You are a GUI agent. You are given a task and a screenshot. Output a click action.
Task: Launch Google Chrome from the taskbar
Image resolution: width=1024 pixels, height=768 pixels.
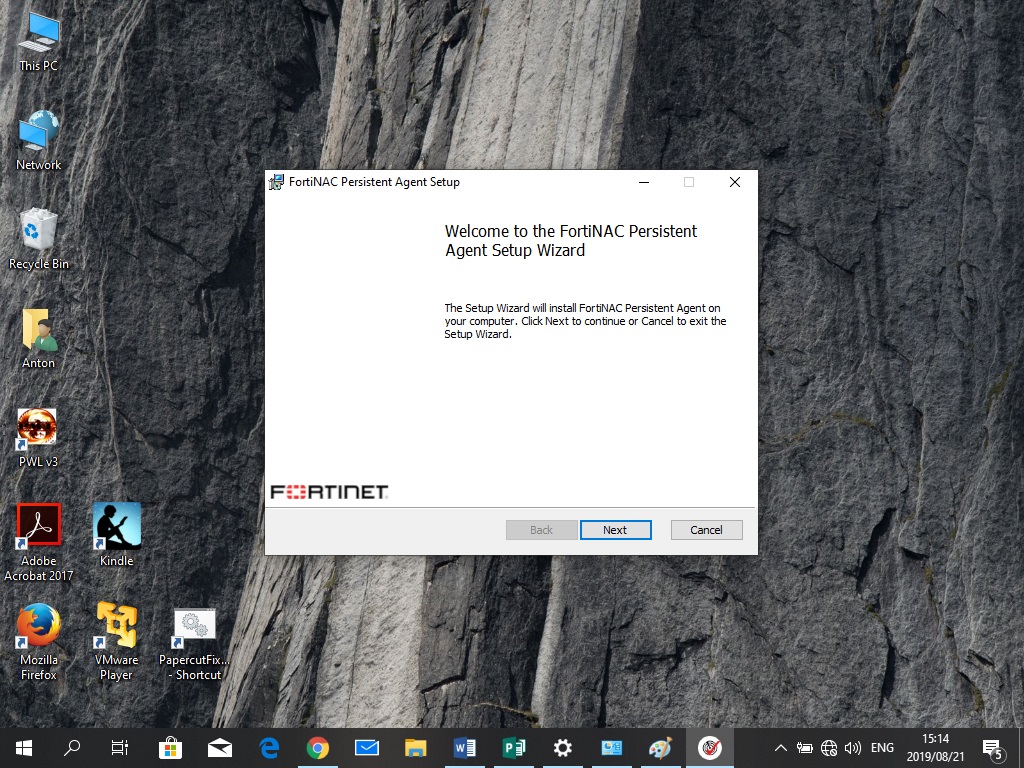(318, 747)
